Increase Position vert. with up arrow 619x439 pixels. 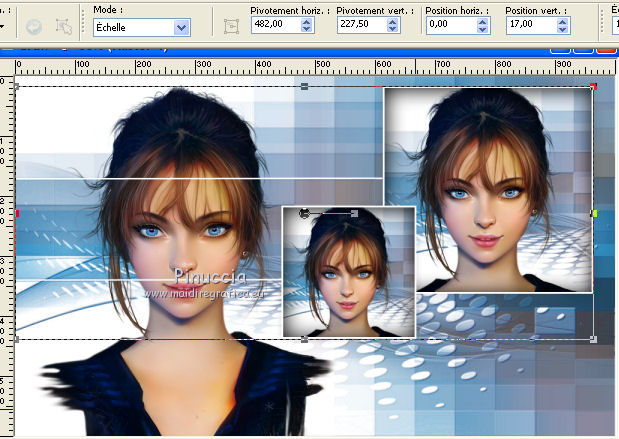click(563, 21)
